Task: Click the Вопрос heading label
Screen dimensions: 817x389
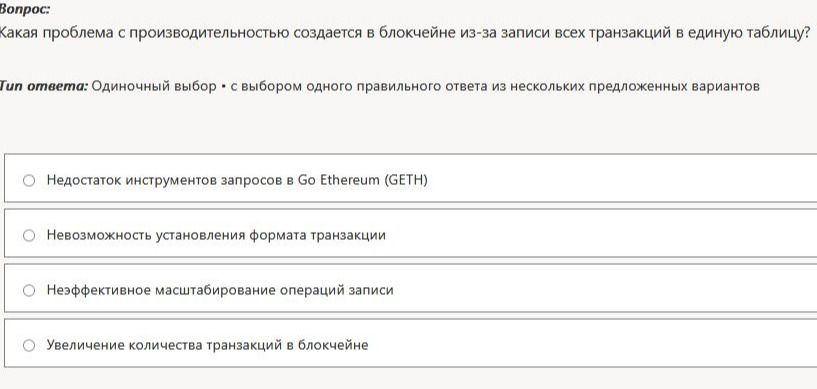Action: point(24,9)
